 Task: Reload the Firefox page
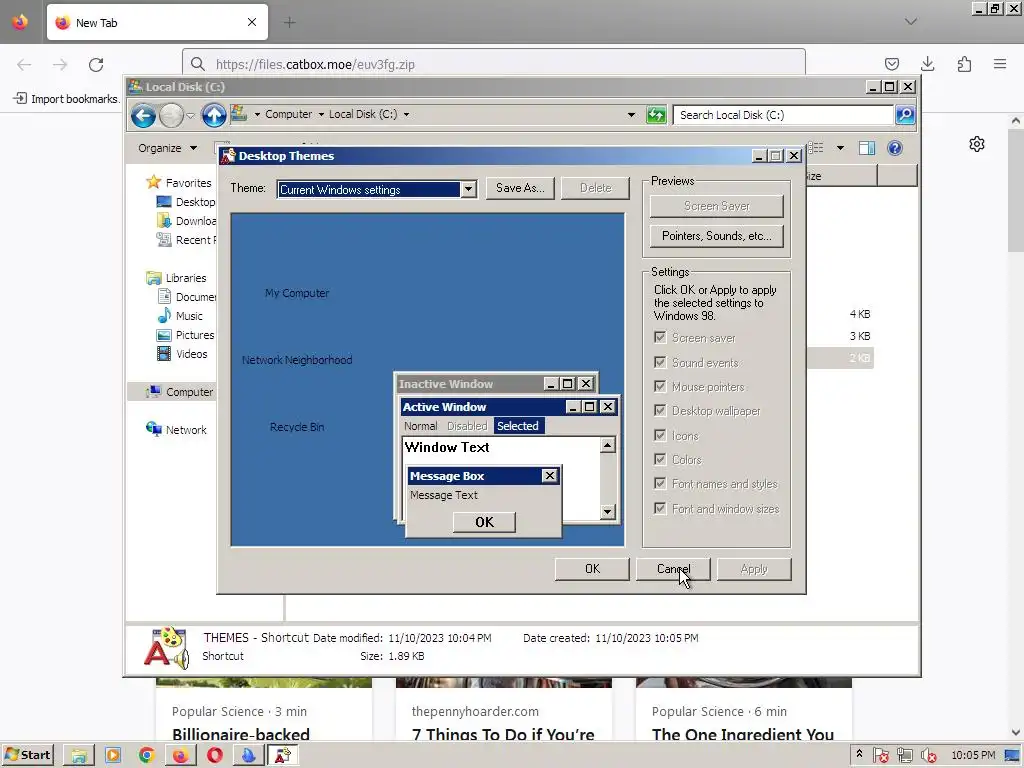point(96,65)
